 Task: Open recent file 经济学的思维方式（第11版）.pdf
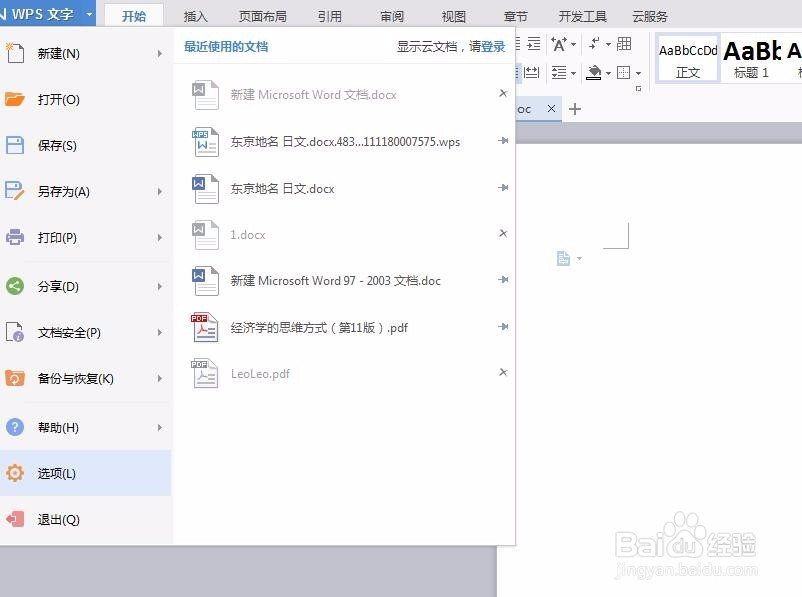click(319, 328)
